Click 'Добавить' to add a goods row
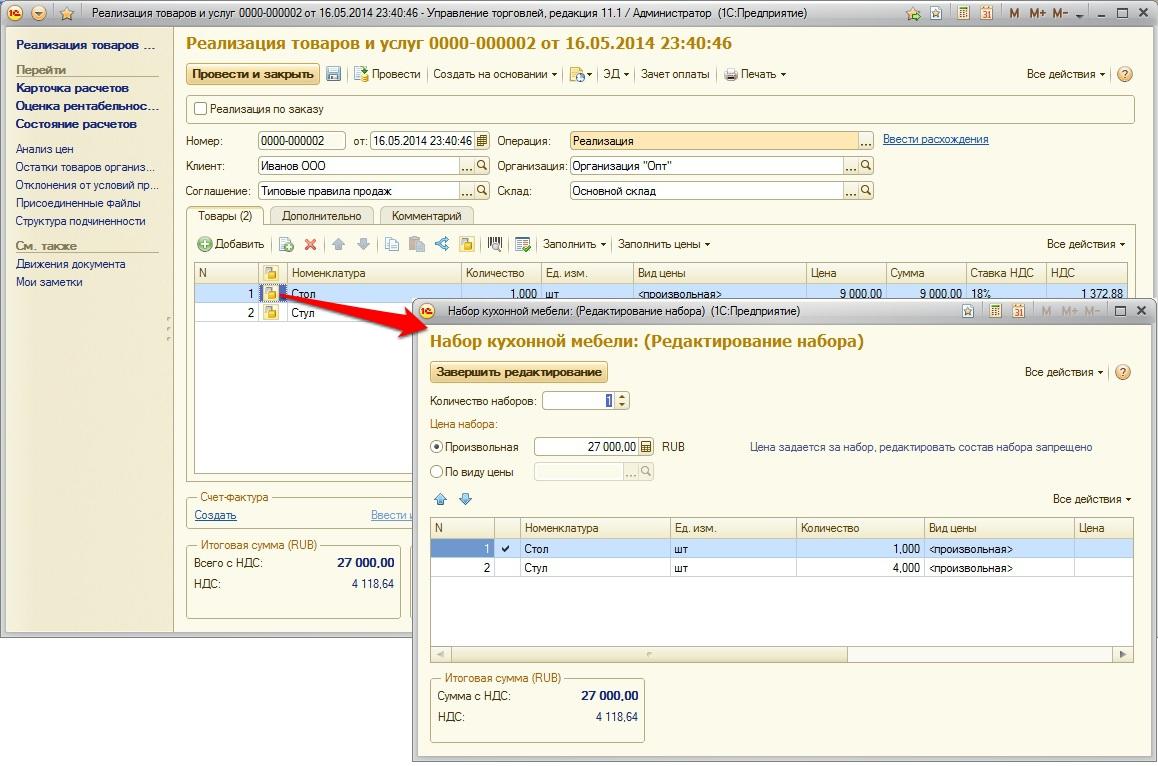The image size is (1158, 766). pos(231,244)
